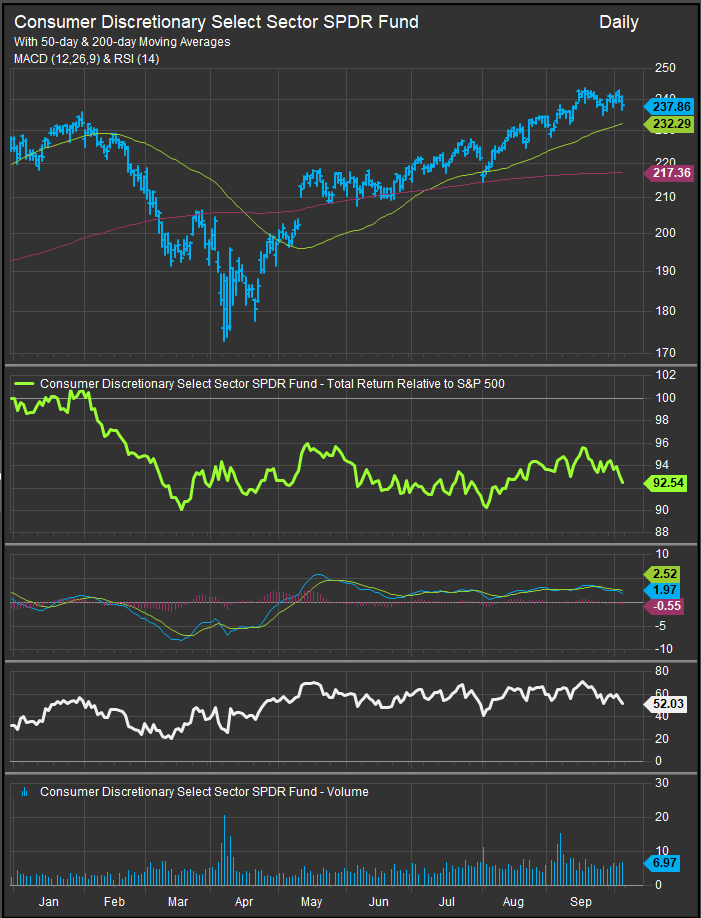Click the chart title Consumer Discretionary Select Sector SPDR Fund
Image resolution: width=701 pixels, height=918 pixels.
coord(216,22)
